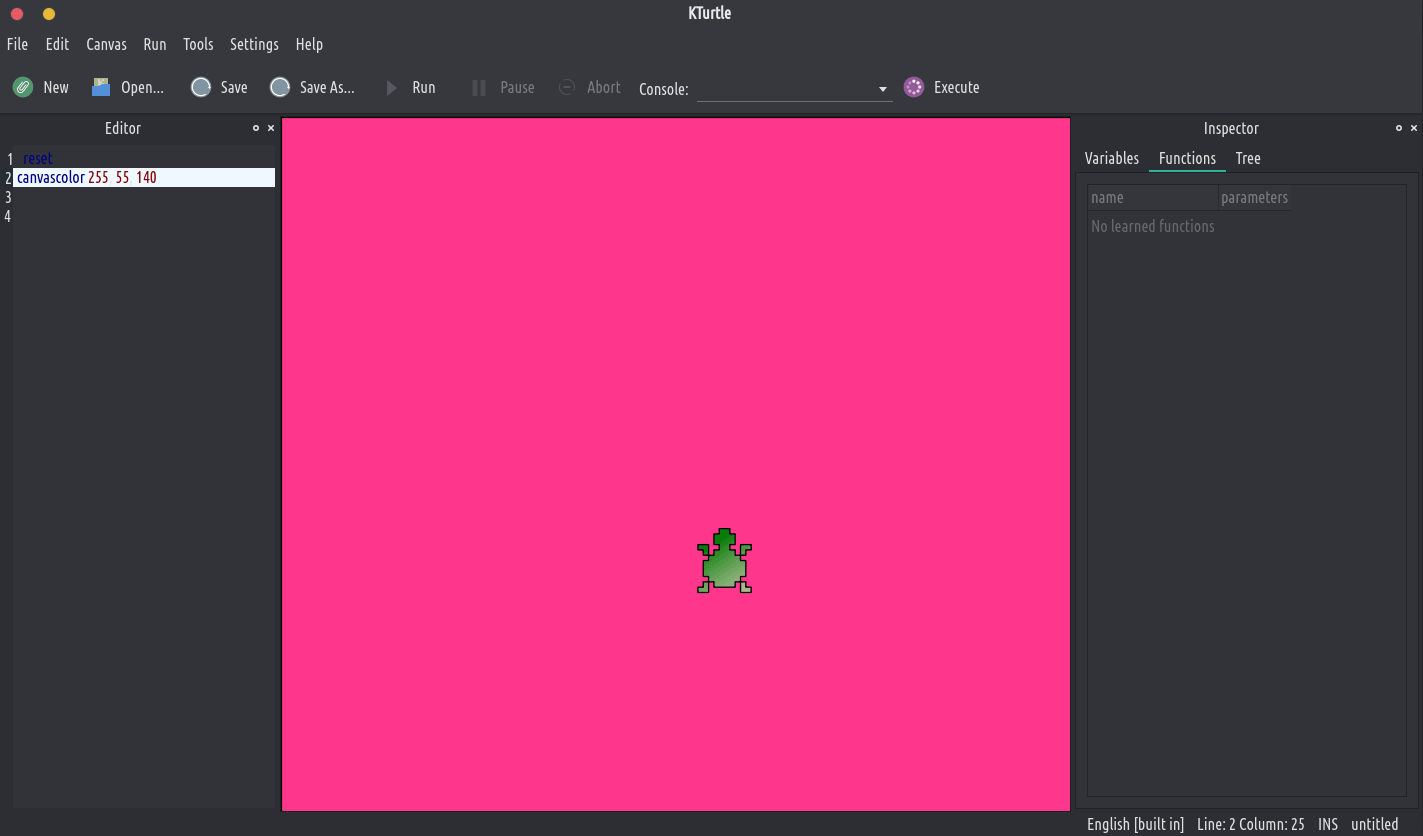Click the English [built in] language indicator
This screenshot has height=836, width=1423.
click(x=1135, y=824)
